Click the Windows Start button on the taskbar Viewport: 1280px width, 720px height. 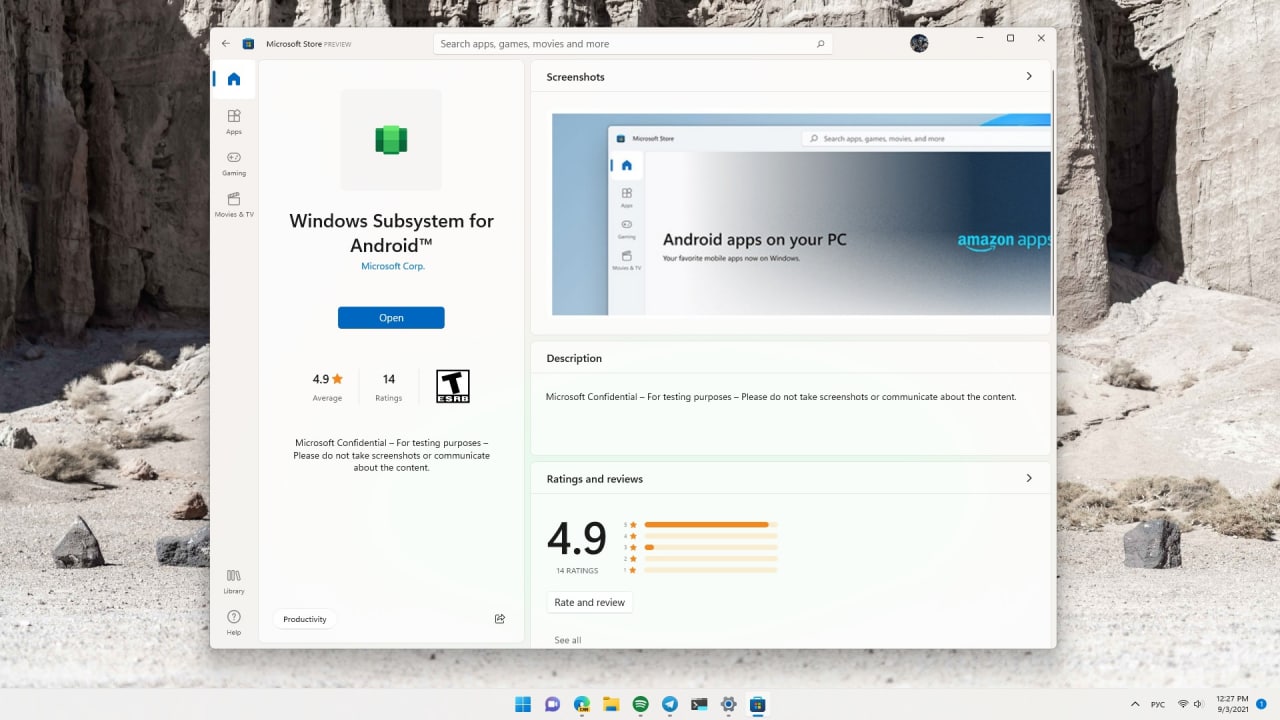[x=523, y=704]
